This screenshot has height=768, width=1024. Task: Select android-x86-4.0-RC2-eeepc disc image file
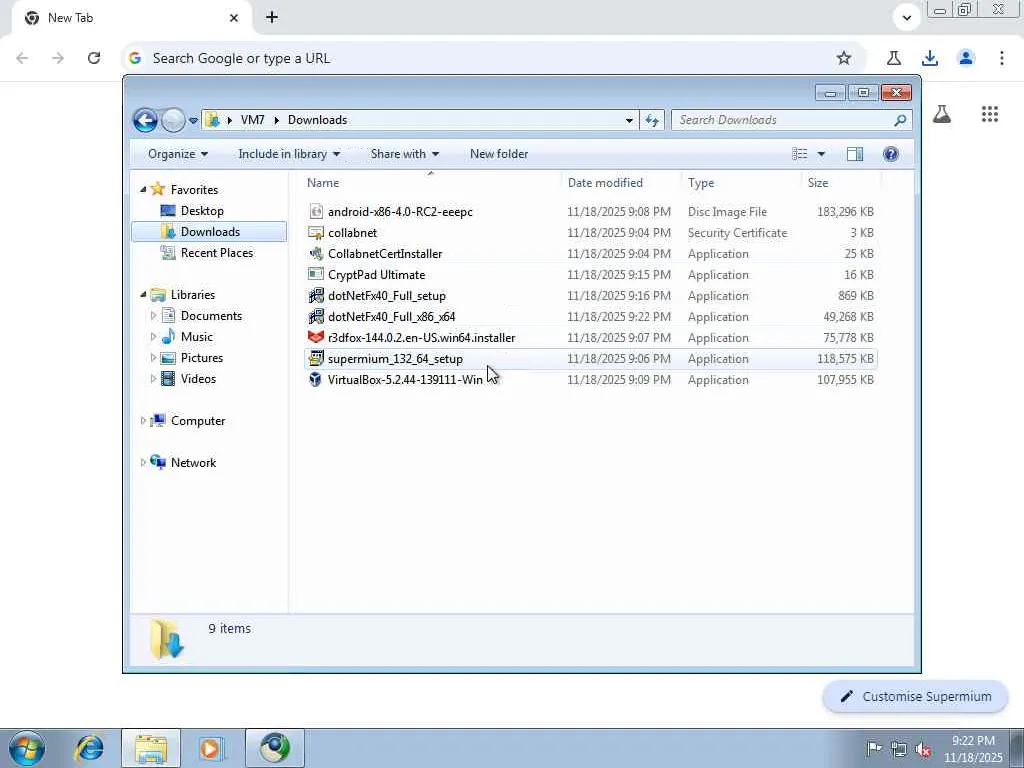591,212
